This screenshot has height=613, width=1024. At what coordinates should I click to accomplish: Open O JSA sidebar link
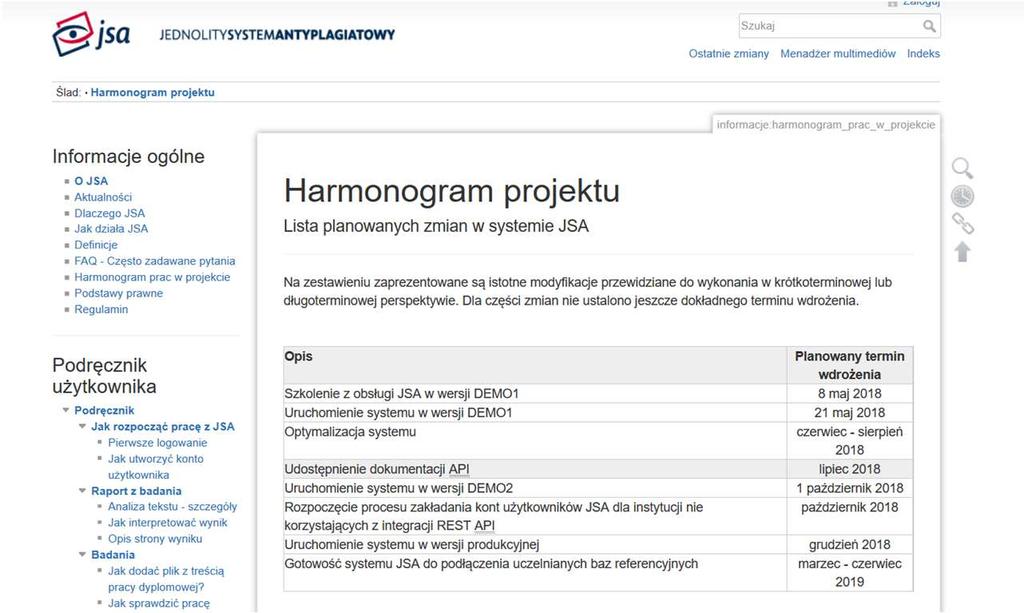[91, 181]
